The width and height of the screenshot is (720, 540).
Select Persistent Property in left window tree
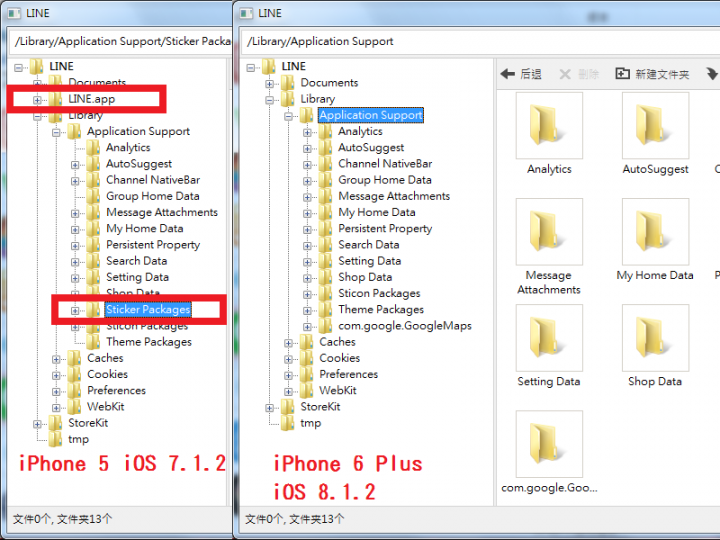153,244
